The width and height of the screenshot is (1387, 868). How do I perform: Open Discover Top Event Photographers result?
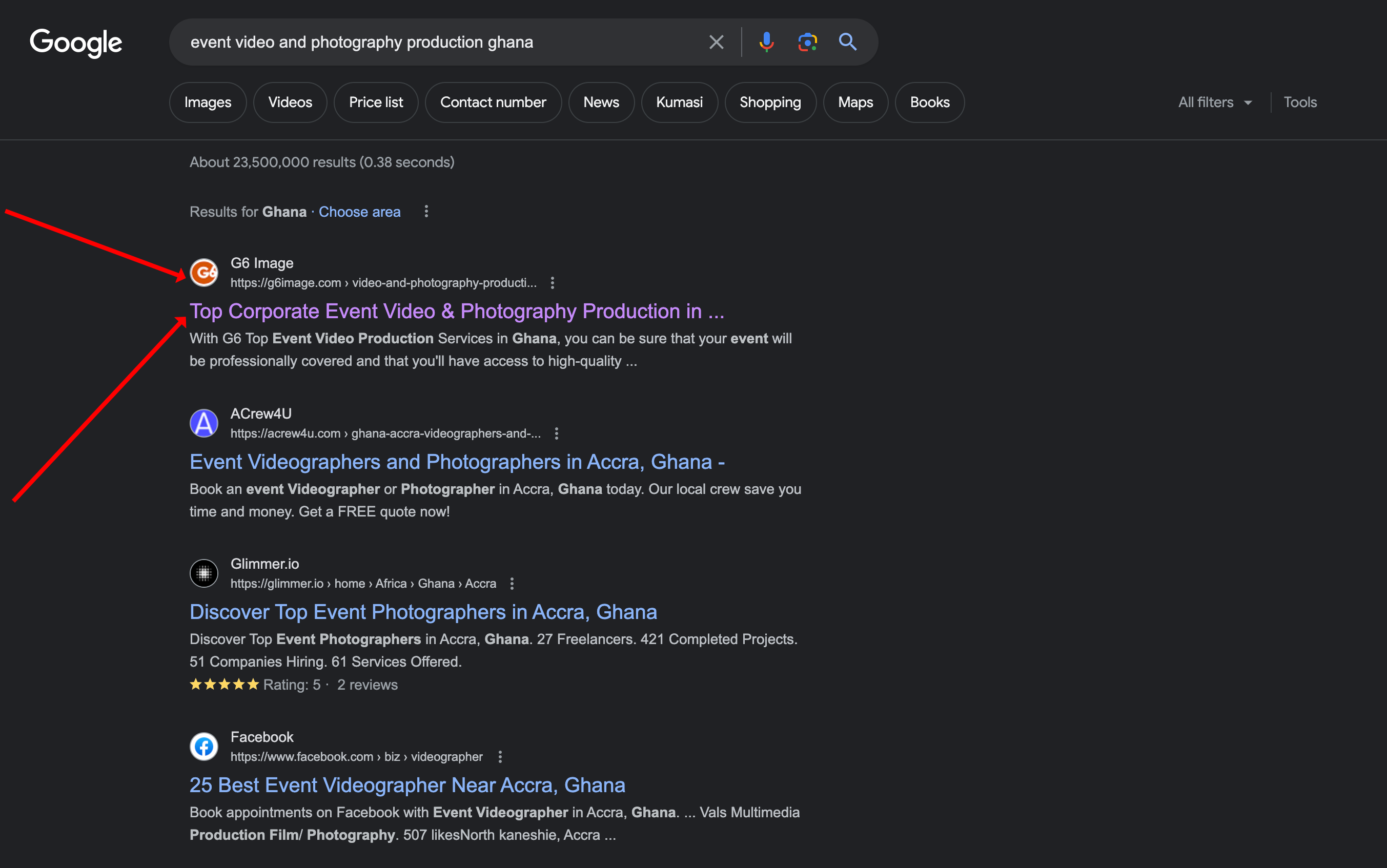[423, 612]
